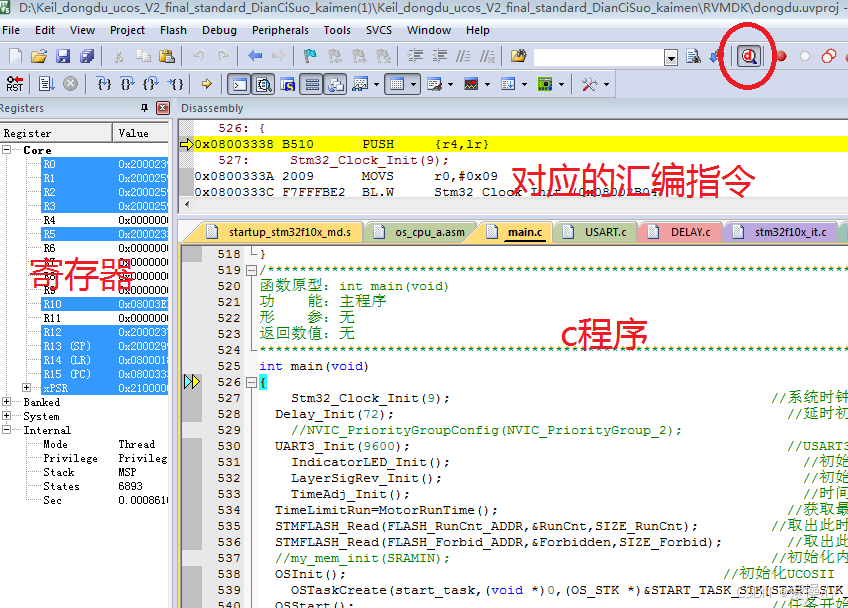Open the Logic Analyzer analysis icon
Image resolution: width=848 pixels, height=608 pixels.
click(471, 84)
